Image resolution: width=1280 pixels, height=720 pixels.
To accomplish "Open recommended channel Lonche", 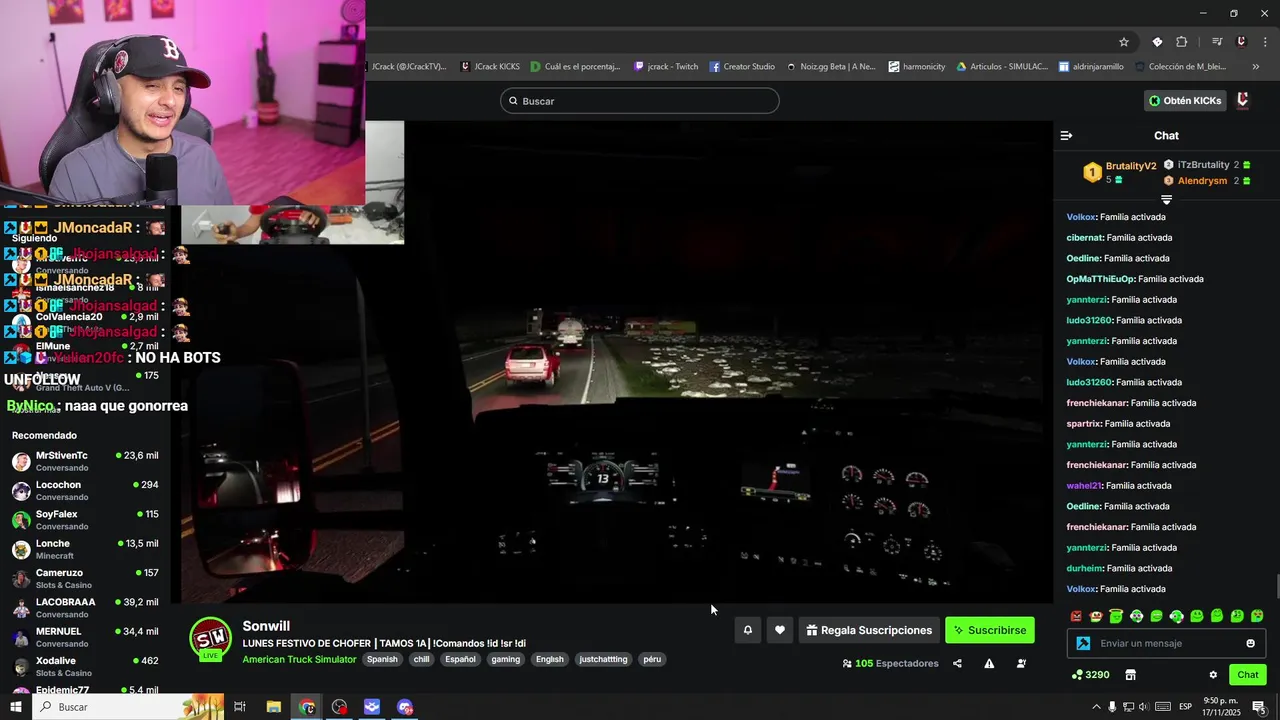I will (x=85, y=549).
